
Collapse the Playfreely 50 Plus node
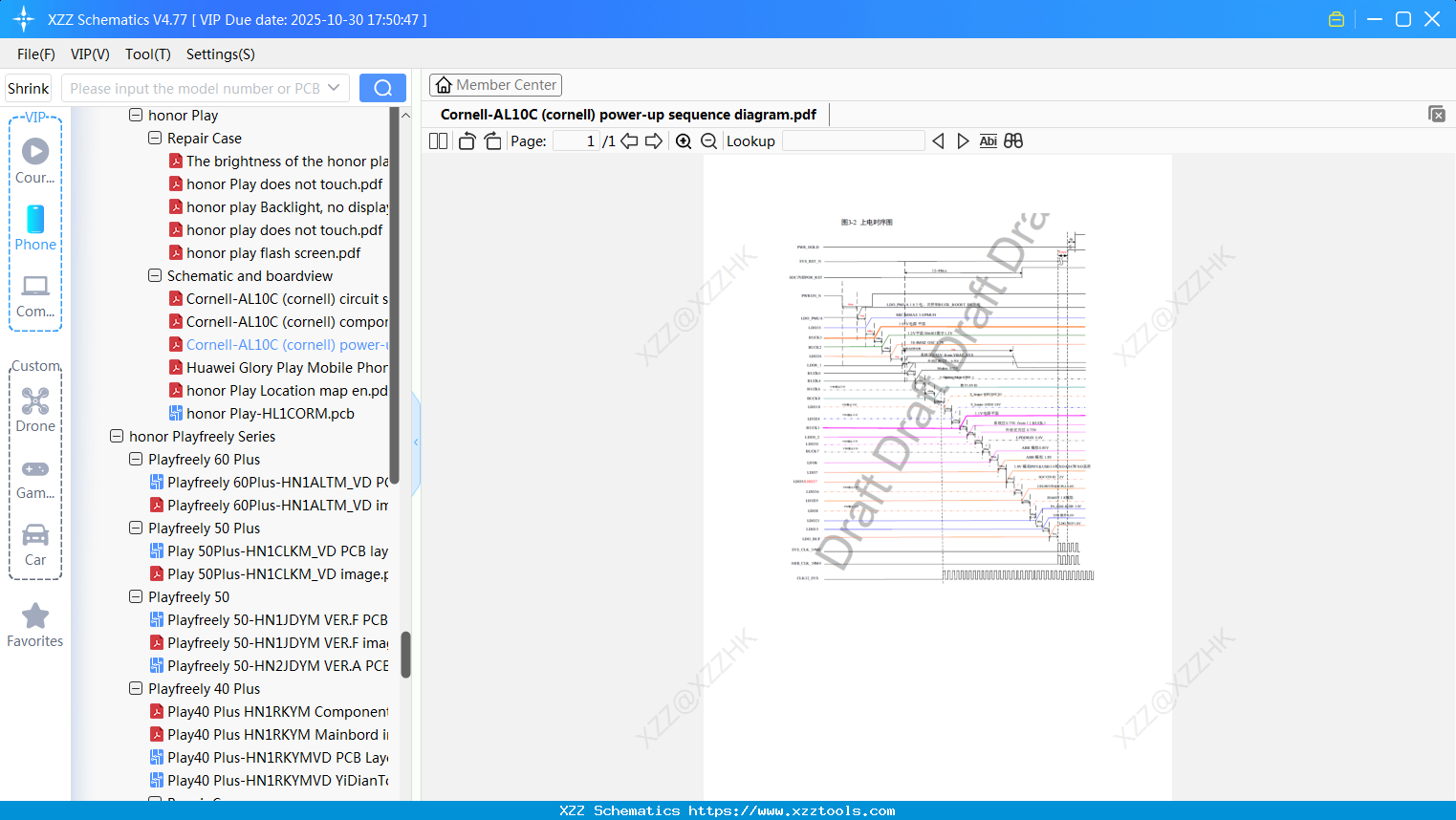point(136,528)
